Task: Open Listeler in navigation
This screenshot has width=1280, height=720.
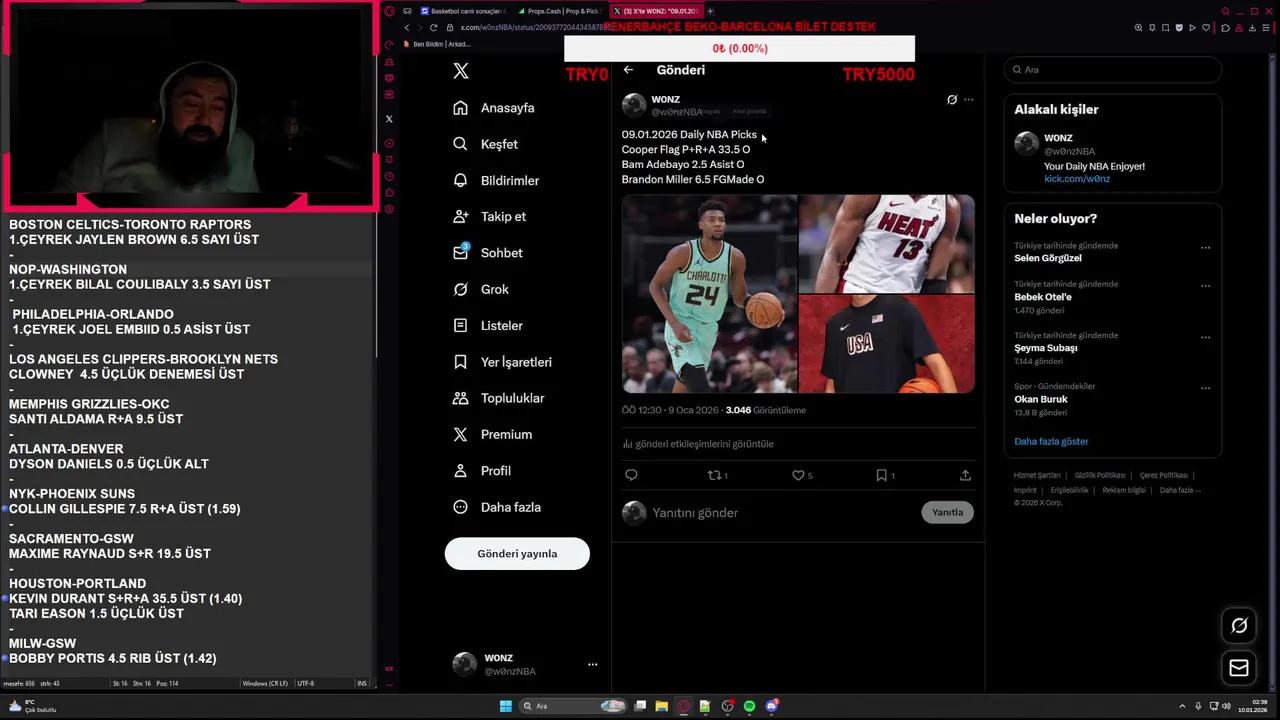Action: [x=488, y=326]
